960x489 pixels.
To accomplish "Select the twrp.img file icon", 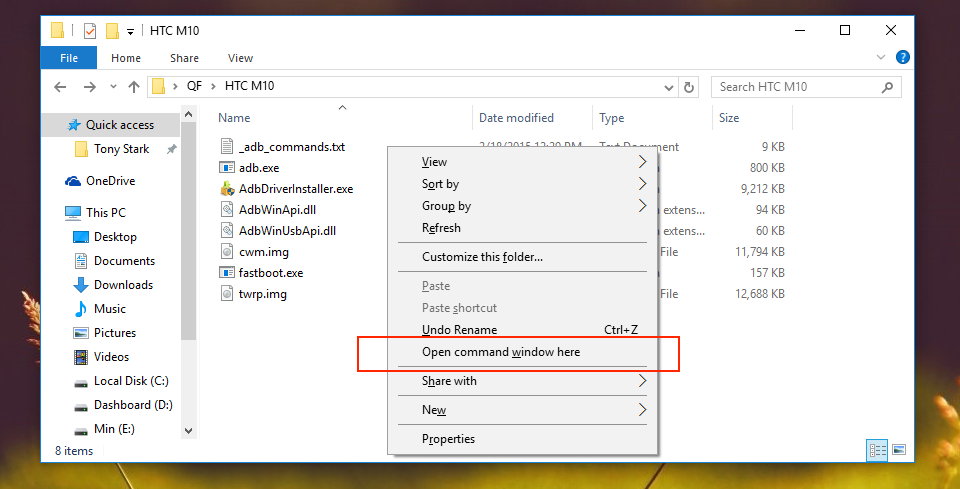I will pos(227,294).
